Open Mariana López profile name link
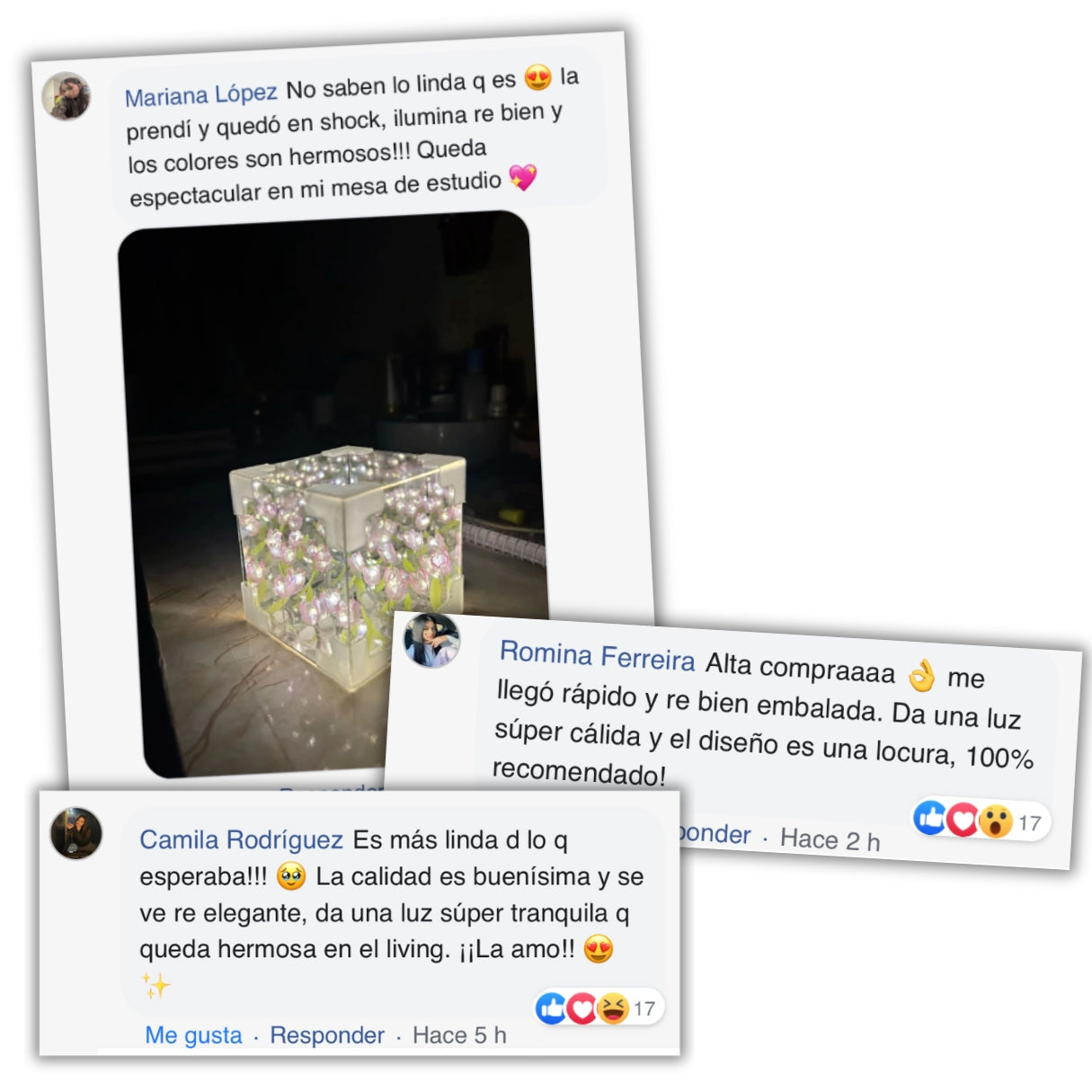1092x1092 pixels. (200, 95)
